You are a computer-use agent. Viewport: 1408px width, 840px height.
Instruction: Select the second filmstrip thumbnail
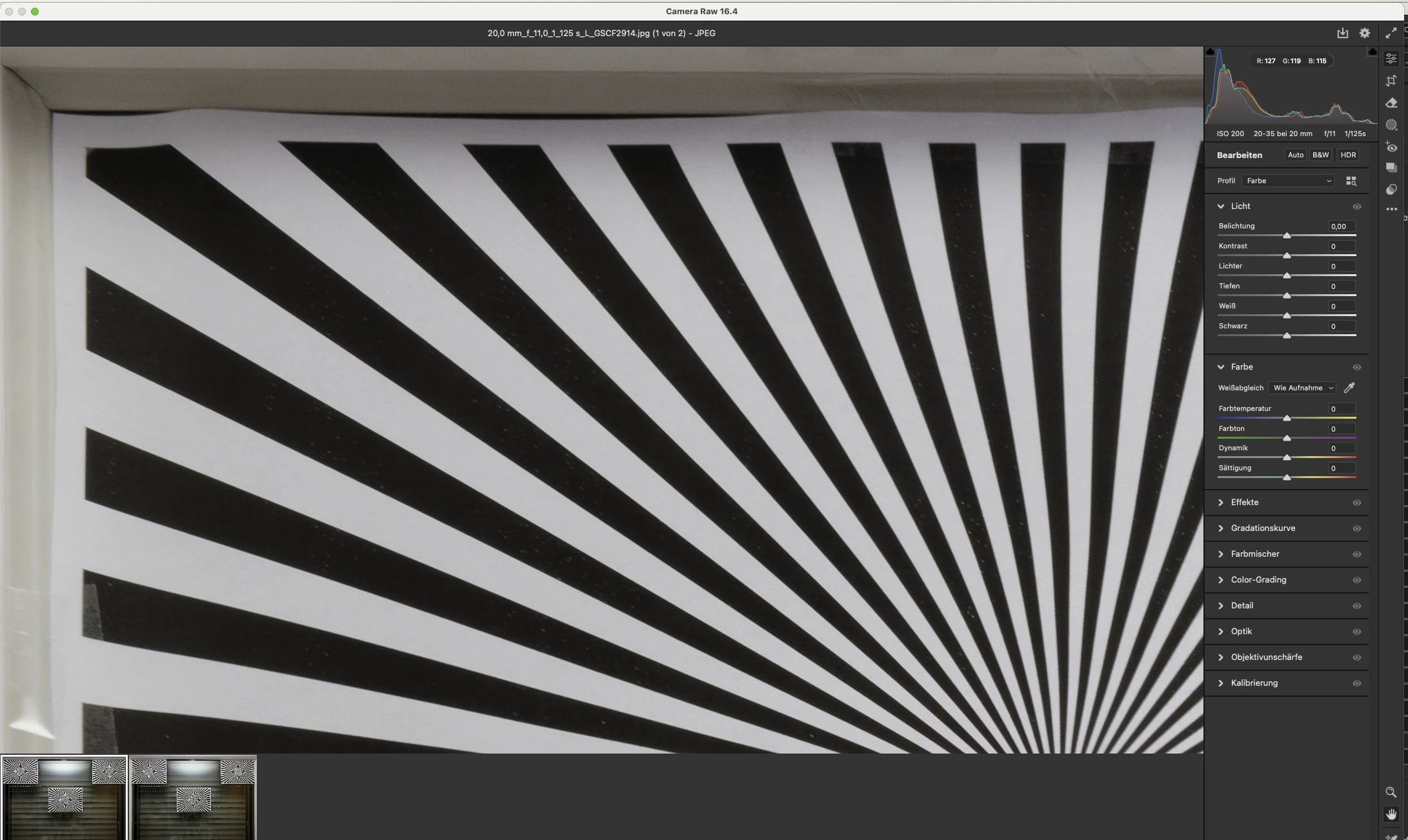193,797
